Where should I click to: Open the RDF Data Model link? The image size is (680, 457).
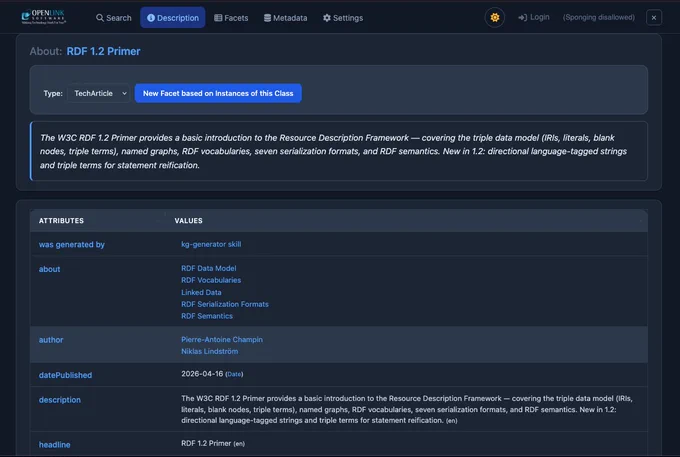click(209, 268)
